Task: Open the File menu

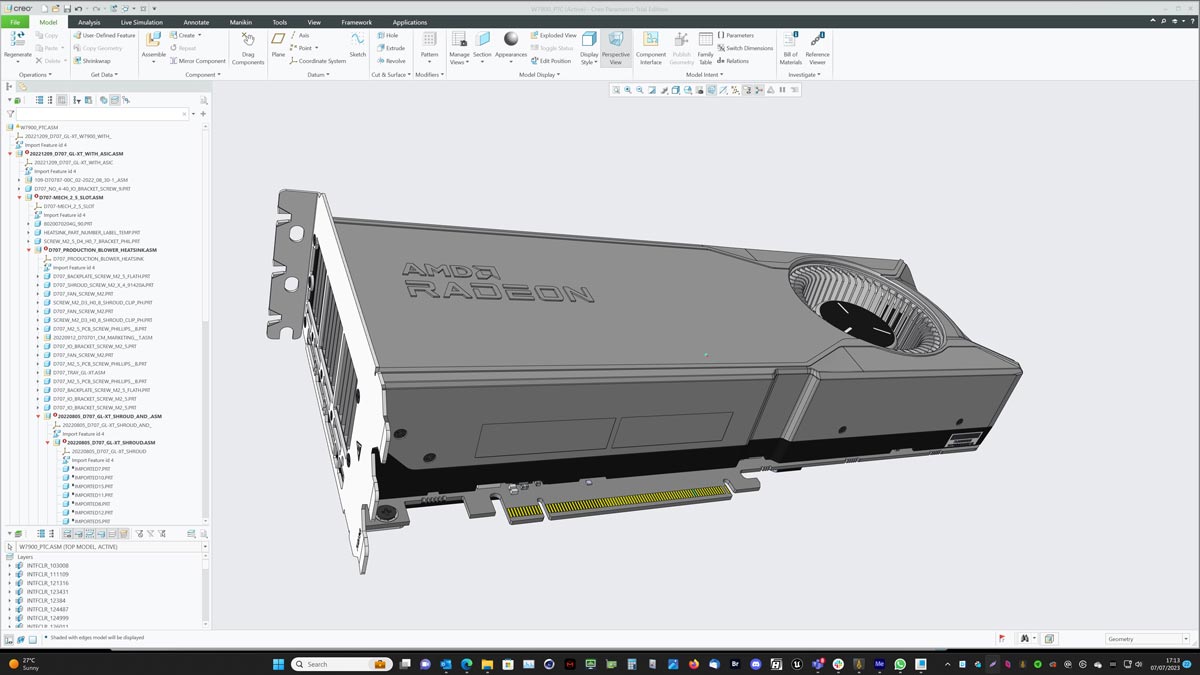Action: pos(16,22)
